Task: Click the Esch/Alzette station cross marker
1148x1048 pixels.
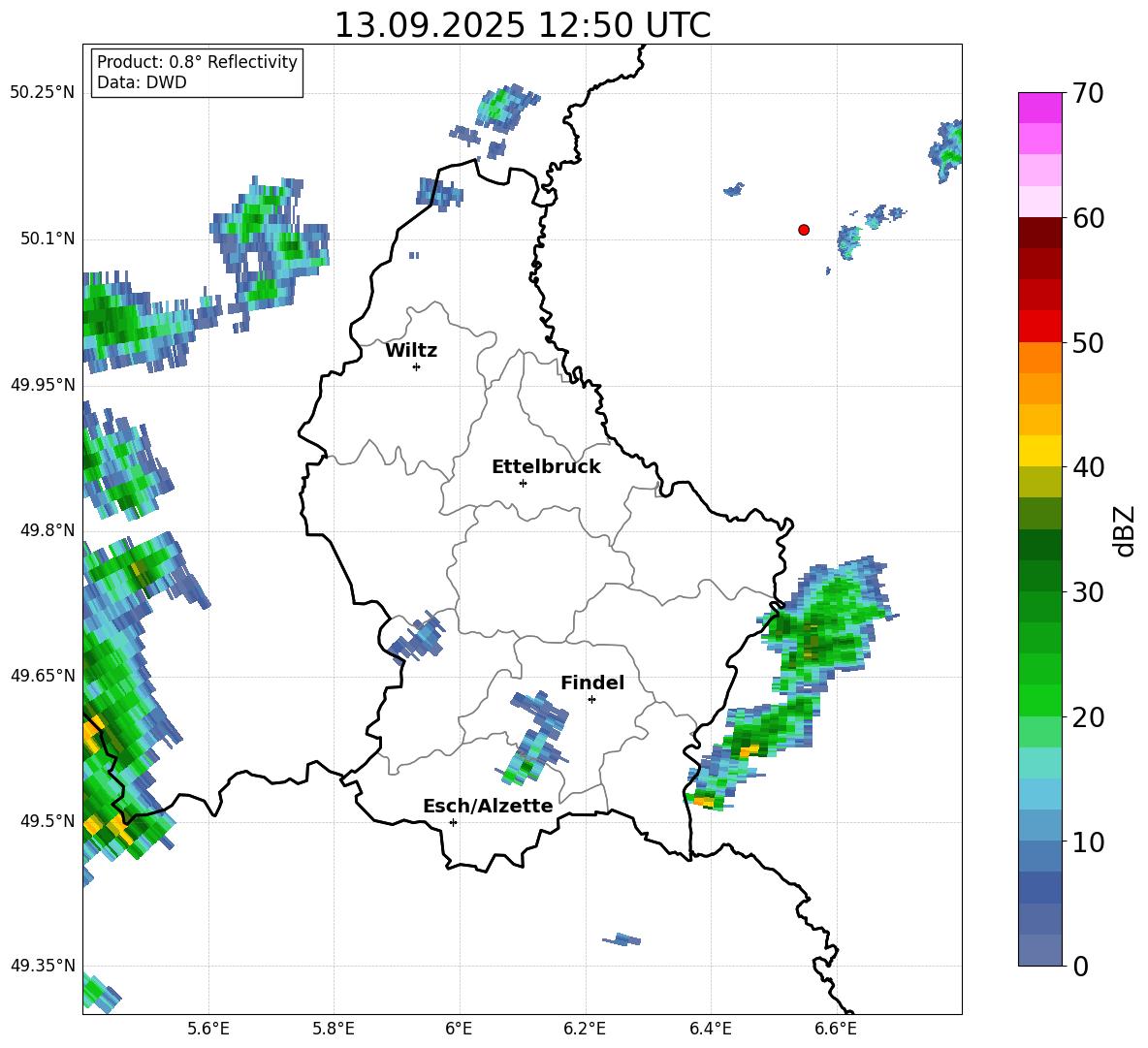Action: (453, 822)
